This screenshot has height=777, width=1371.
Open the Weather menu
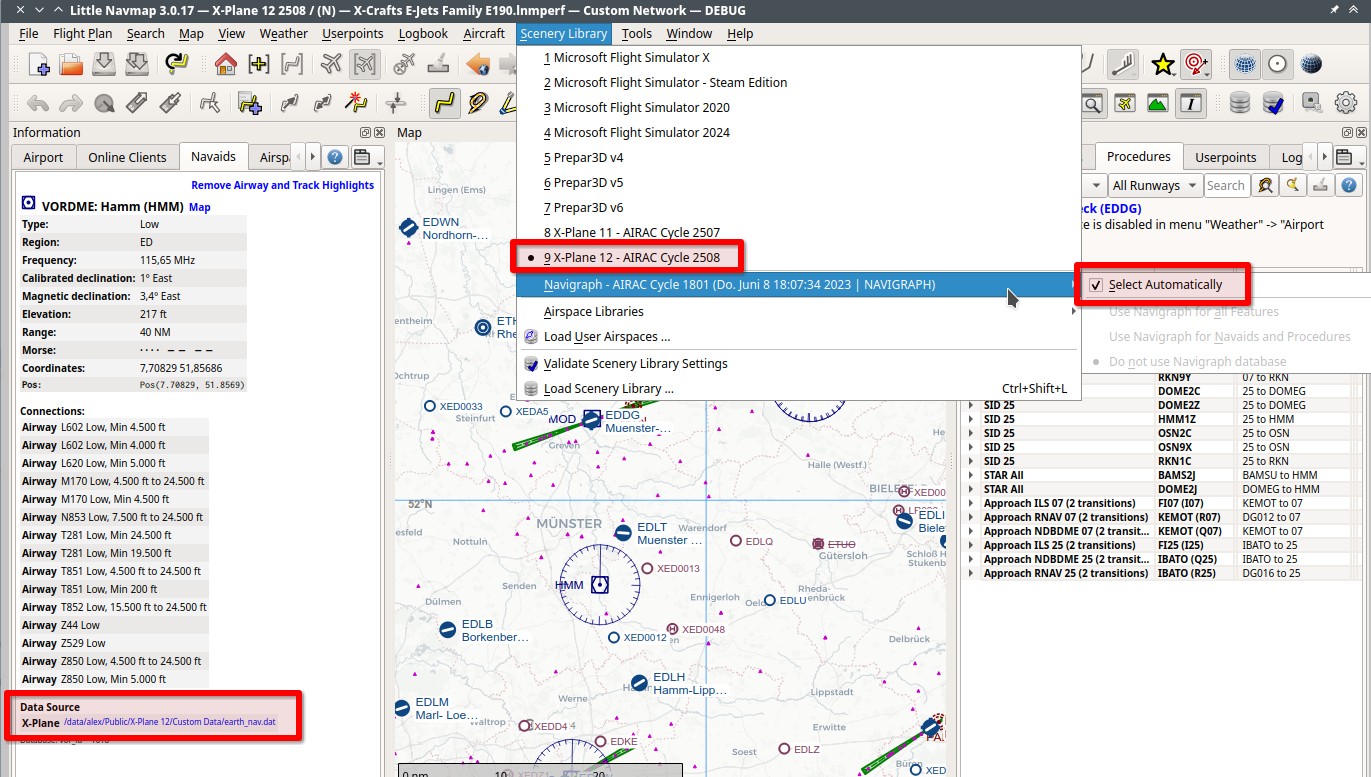point(283,33)
